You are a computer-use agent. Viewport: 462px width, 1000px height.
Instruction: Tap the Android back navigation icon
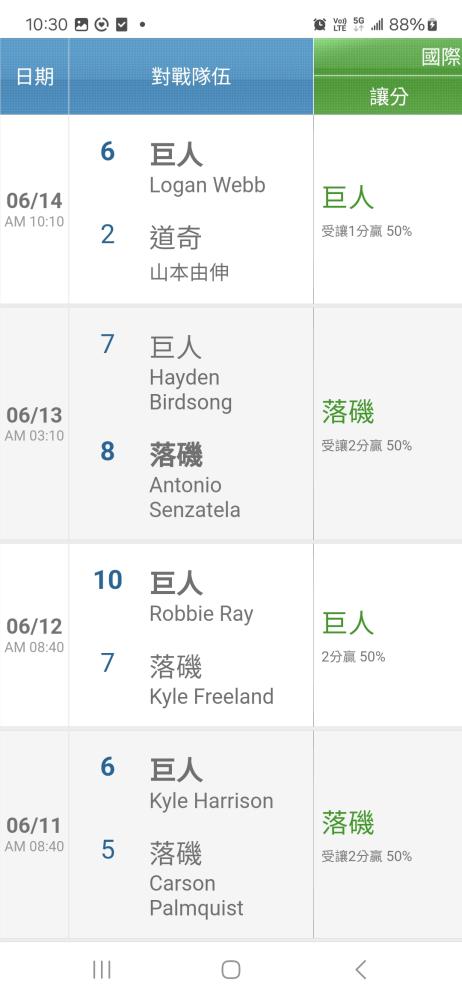tap(361, 970)
